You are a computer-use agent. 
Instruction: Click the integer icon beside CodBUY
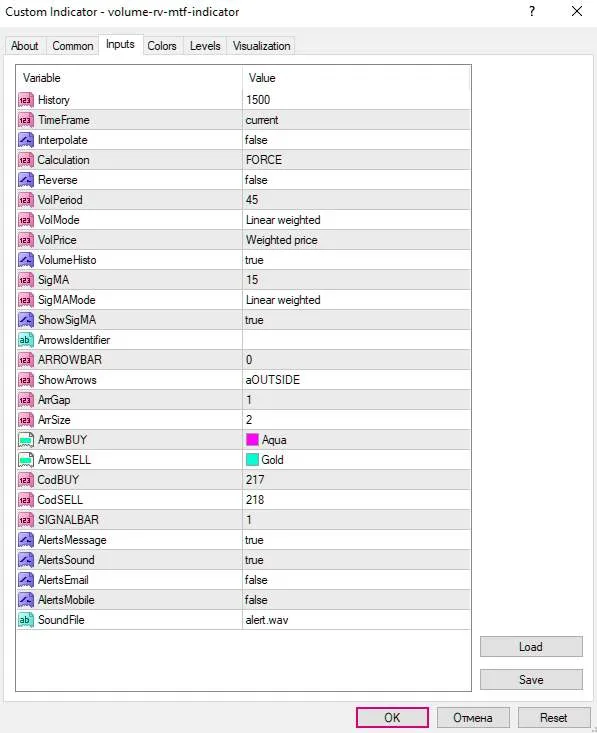[26, 480]
